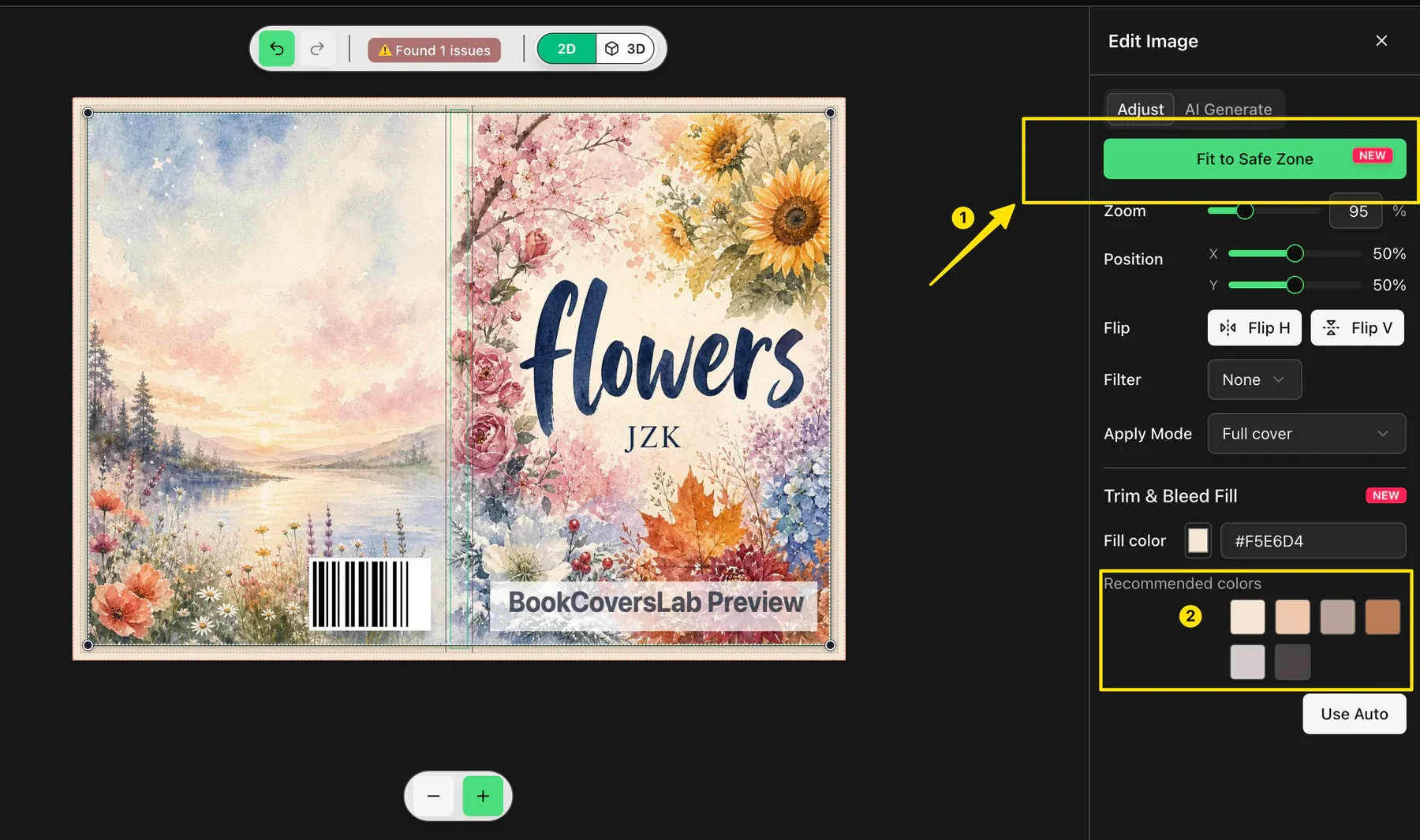This screenshot has height=840, width=1420.
Task: Click the green undo arrow button
Action: click(x=276, y=49)
